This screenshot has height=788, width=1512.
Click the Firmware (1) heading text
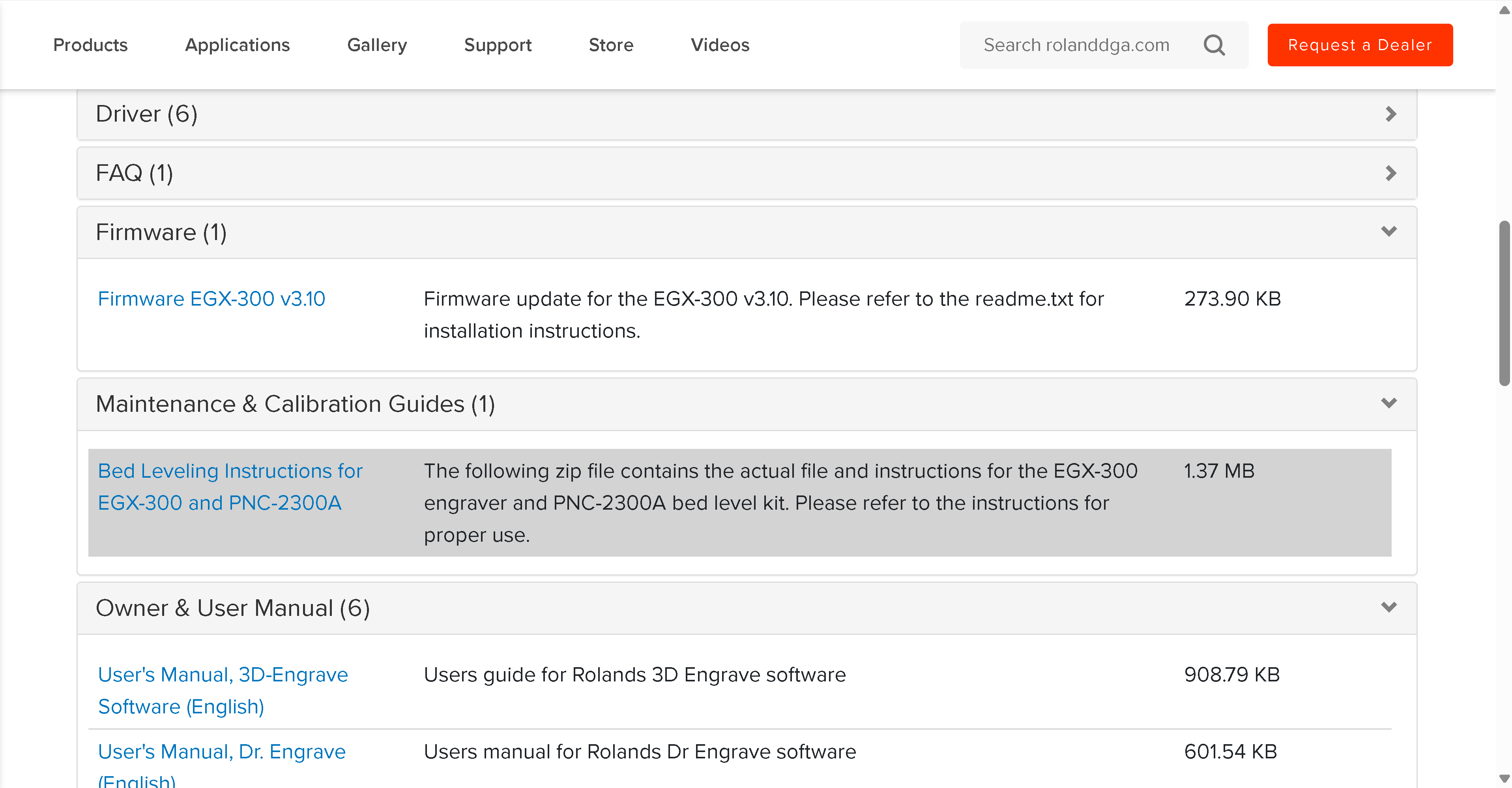161,233
